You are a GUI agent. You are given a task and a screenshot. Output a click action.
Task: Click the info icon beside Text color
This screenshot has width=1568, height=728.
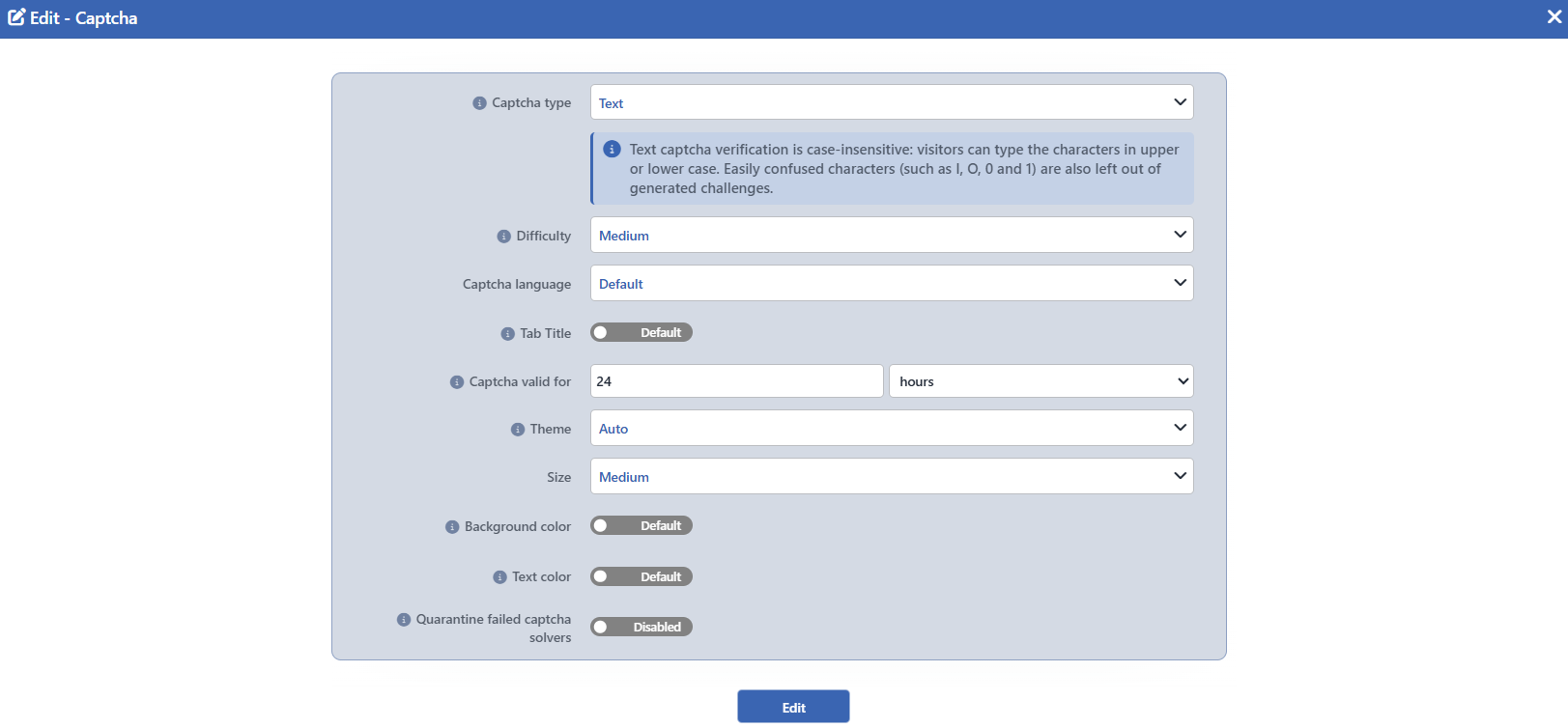(499, 577)
